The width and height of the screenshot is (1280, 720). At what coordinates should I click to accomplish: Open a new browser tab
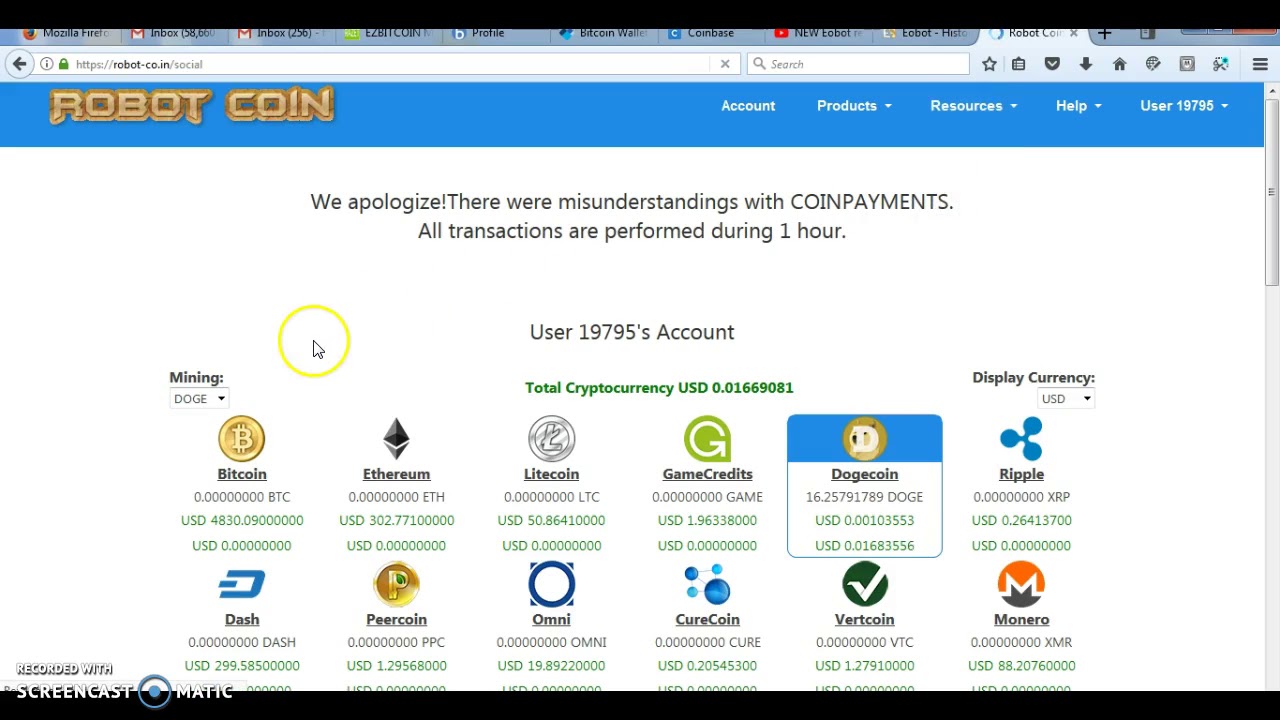coord(1104,33)
